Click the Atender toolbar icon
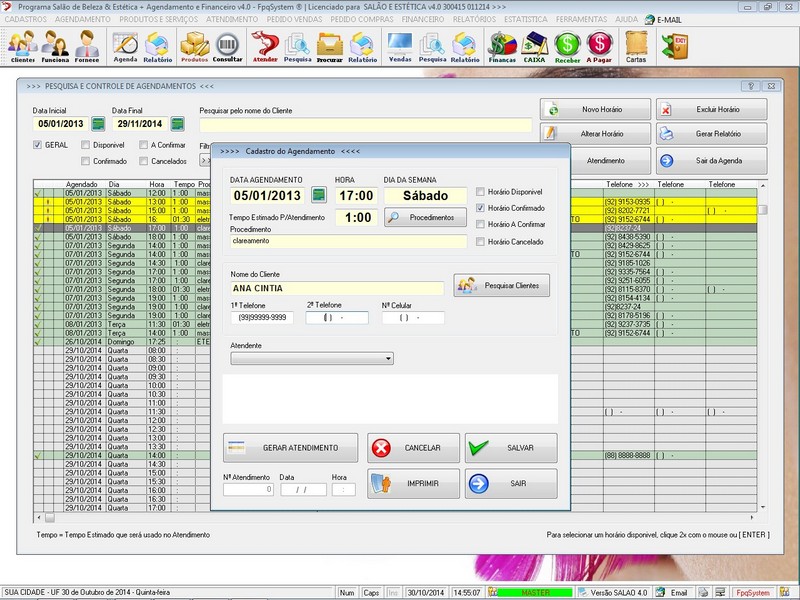Viewport: 800px width, 600px height. (264, 45)
